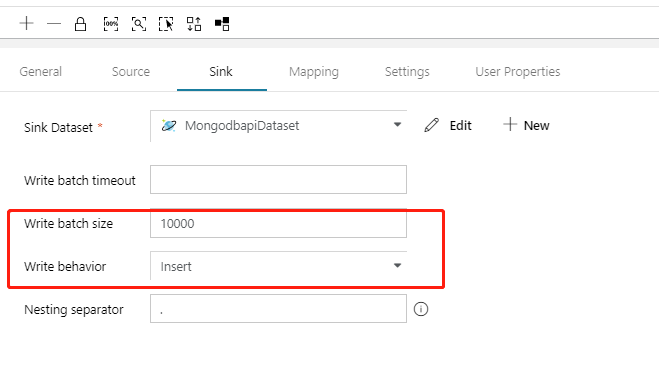Click the plus icon beside New
The height and width of the screenshot is (386, 659).
click(510, 124)
